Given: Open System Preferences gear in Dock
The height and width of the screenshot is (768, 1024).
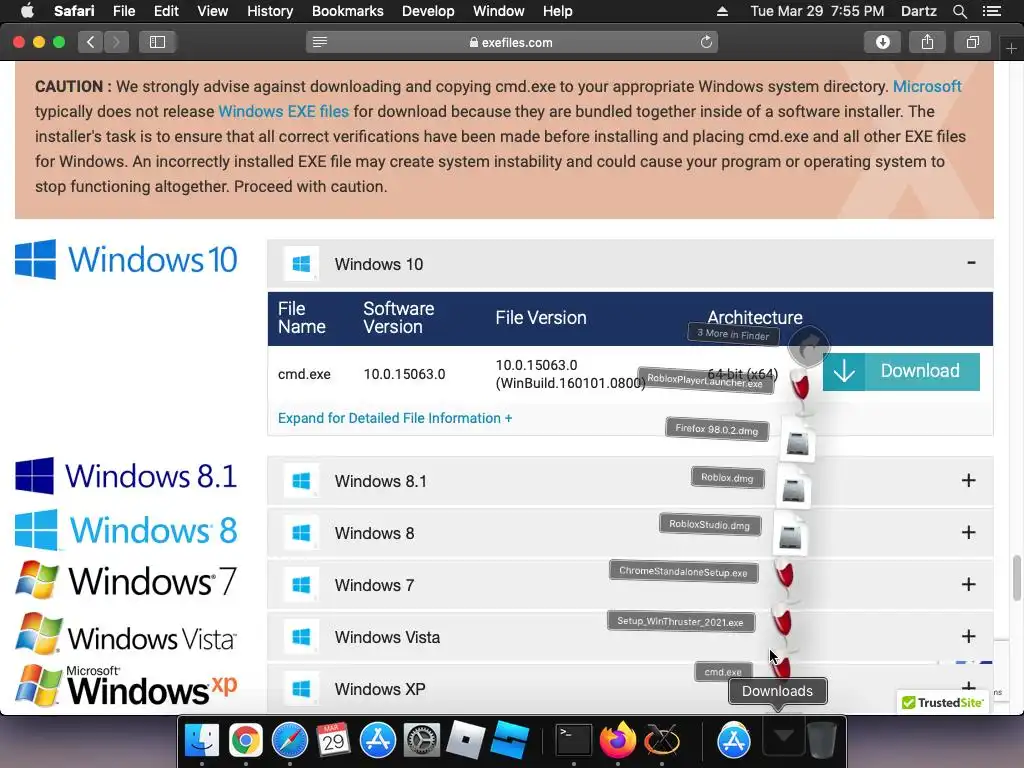Looking at the screenshot, I should click(421, 741).
